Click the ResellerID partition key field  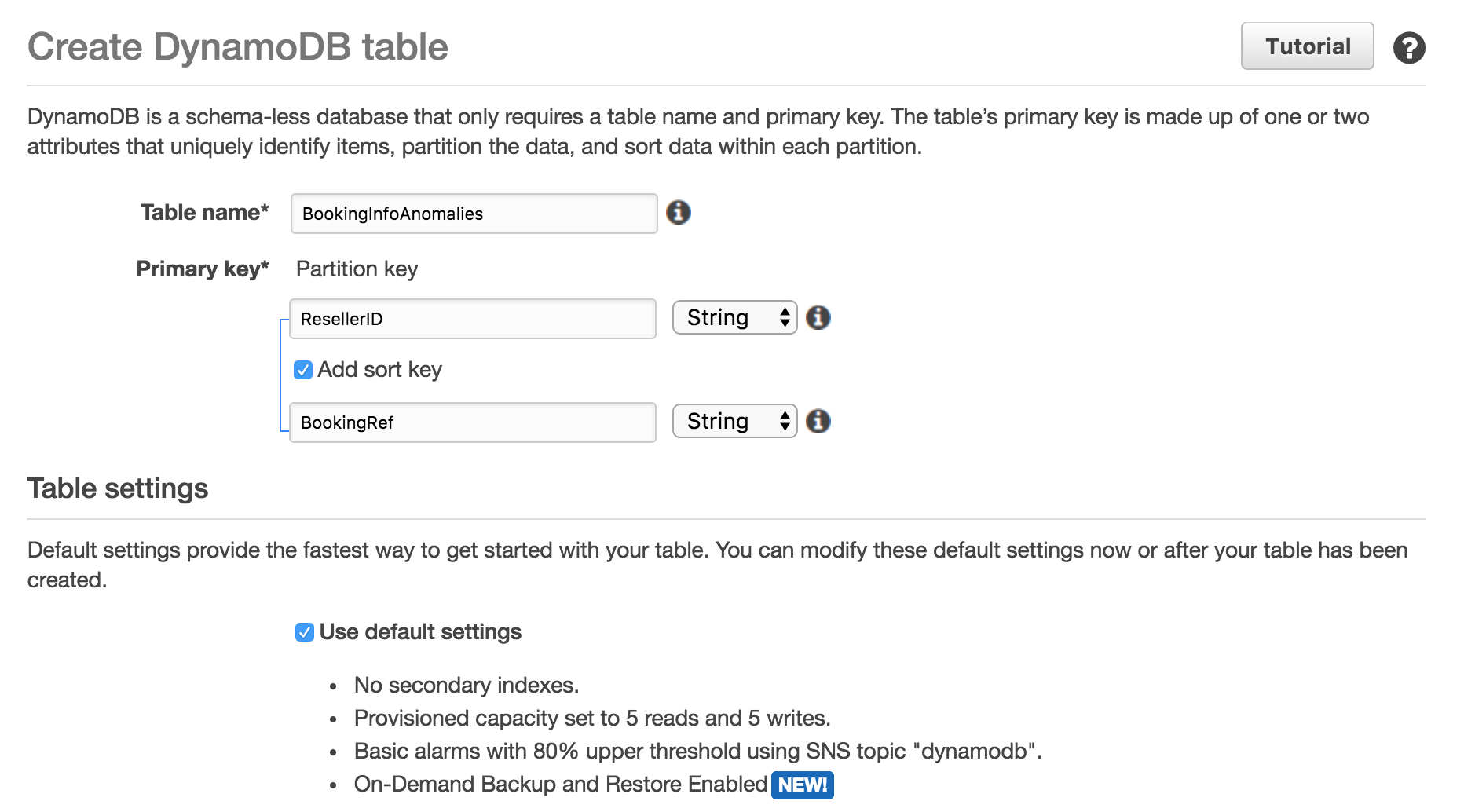point(472,319)
